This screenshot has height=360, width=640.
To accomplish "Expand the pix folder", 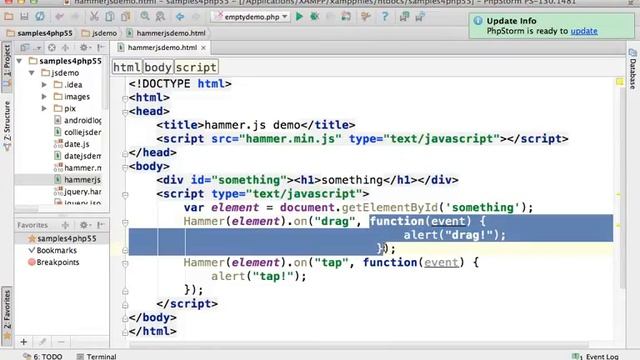I will coord(44,108).
